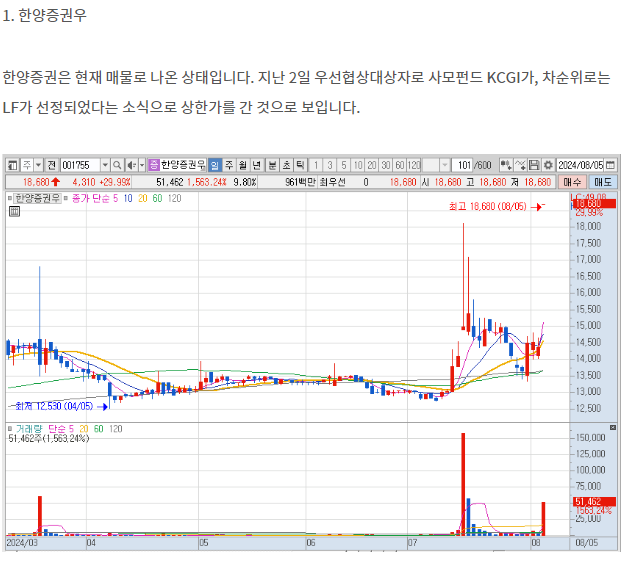
Task: Open stock search magnifier icon
Action: [x=117, y=165]
